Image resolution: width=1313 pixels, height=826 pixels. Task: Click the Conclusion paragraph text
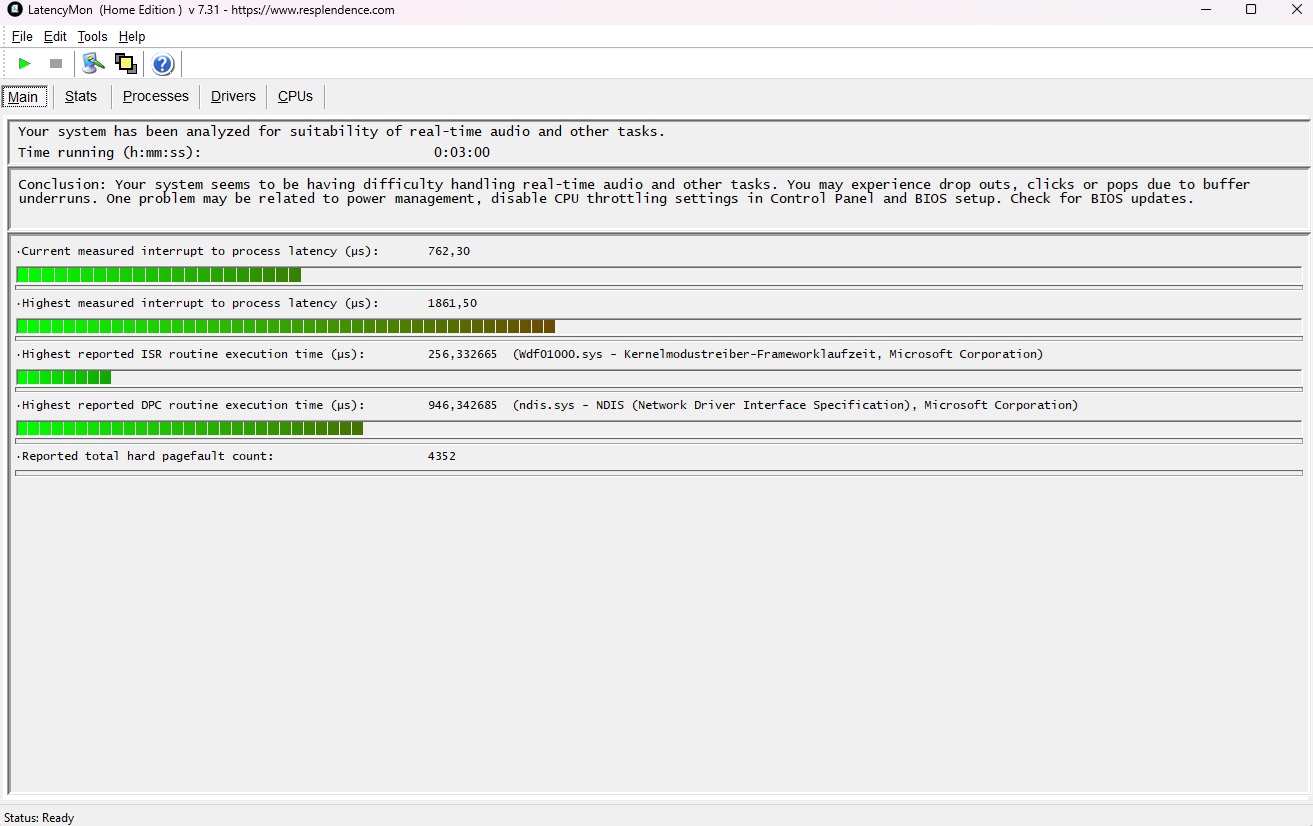click(634, 191)
